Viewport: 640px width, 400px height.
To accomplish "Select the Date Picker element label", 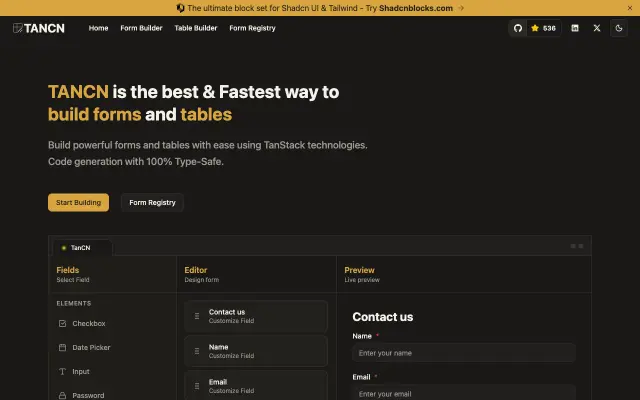I will (x=91, y=347).
